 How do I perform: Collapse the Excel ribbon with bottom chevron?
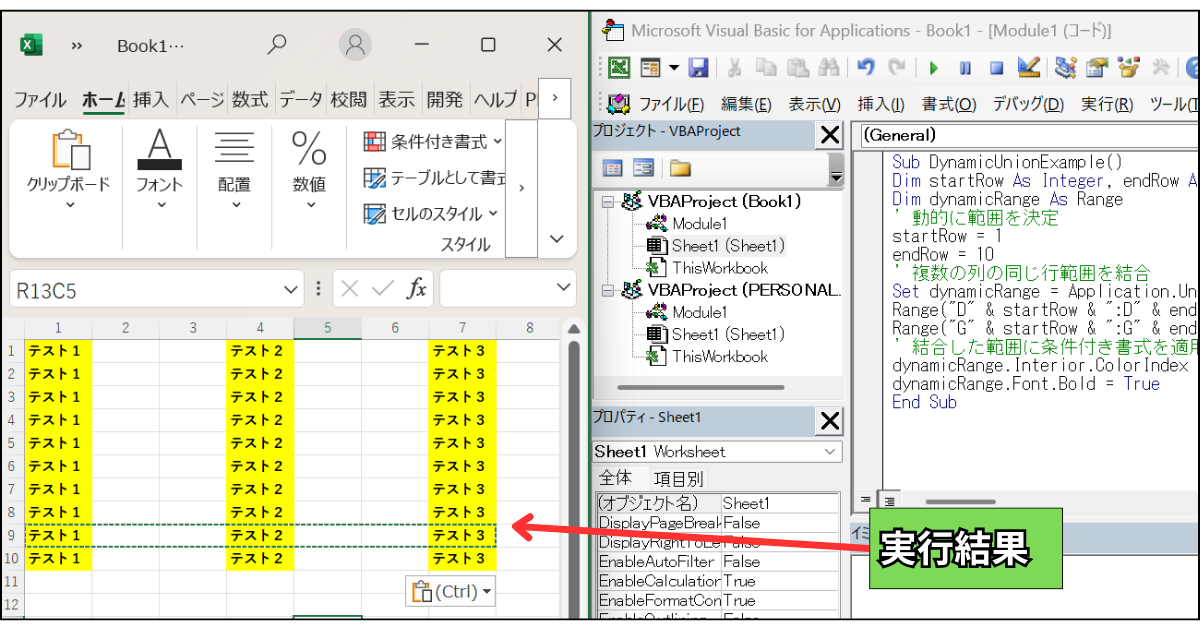[x=557, y=238]
